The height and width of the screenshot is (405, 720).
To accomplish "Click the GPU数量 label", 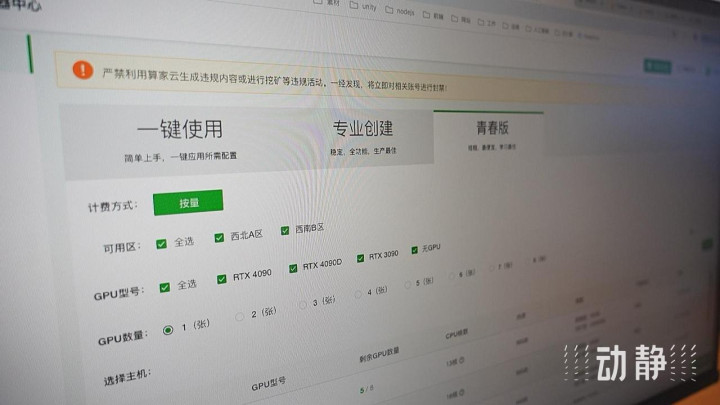I will (123, 338).
